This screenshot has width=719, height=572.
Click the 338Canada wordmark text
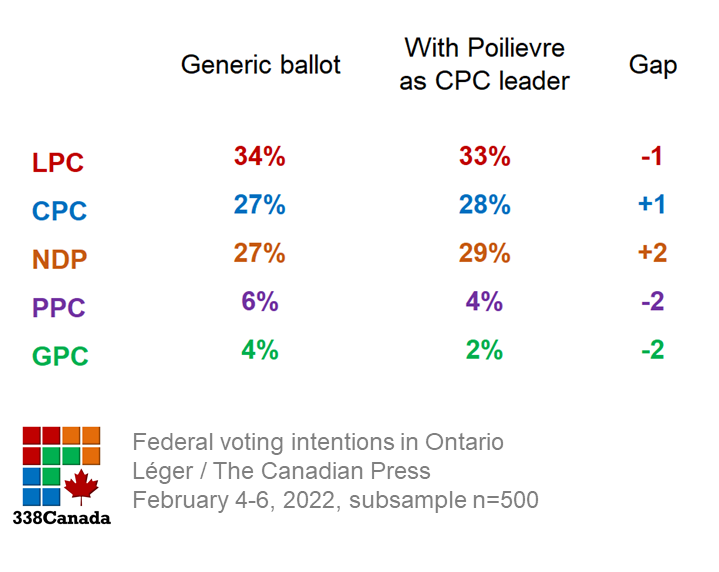point(62,518)
